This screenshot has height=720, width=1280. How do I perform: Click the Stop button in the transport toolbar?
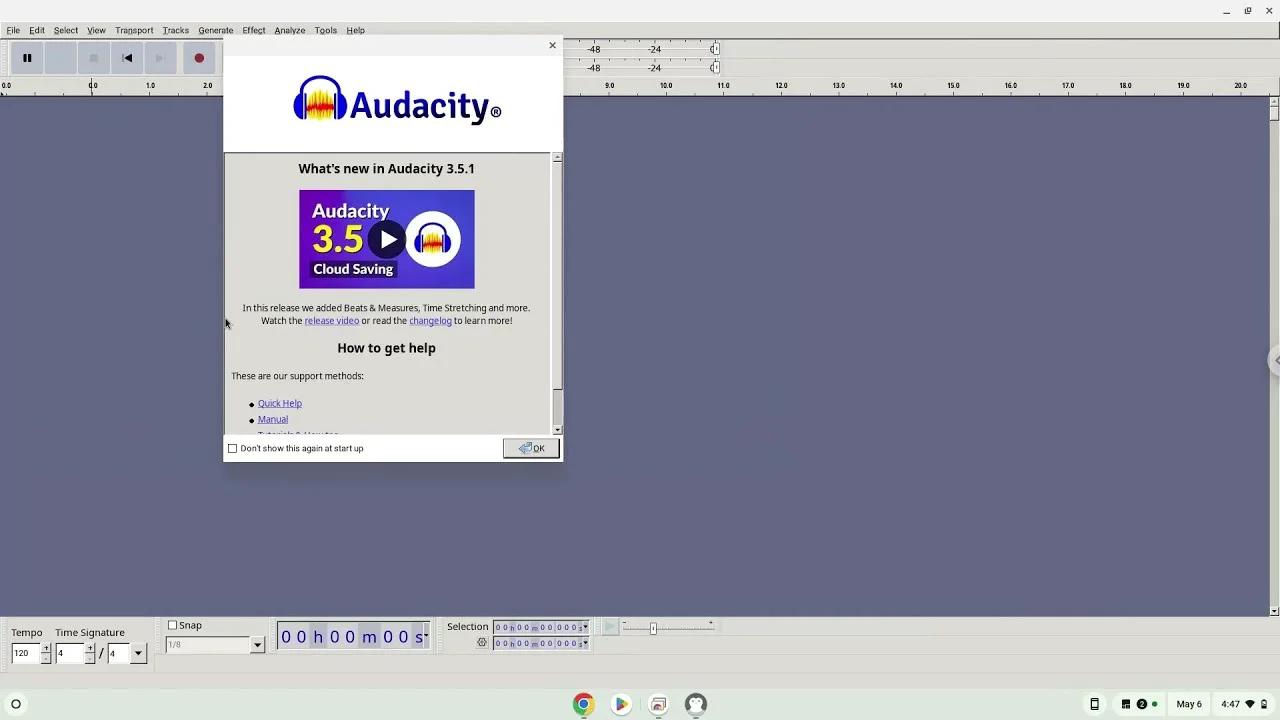pos(93,58)
